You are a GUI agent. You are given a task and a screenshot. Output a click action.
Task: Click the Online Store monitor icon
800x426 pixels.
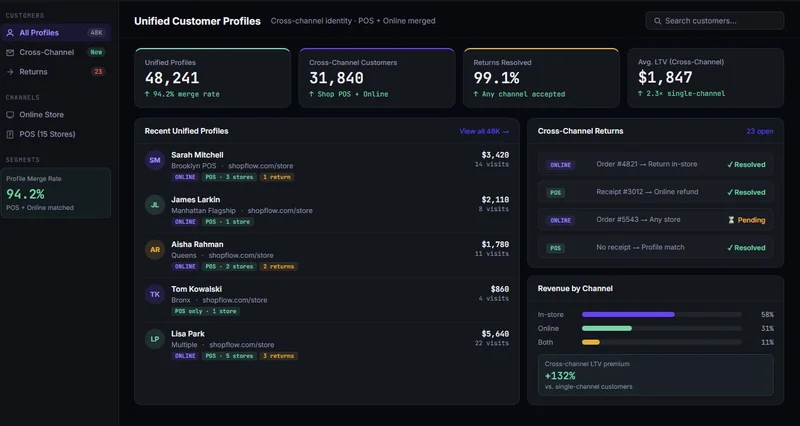click(10, 115)
